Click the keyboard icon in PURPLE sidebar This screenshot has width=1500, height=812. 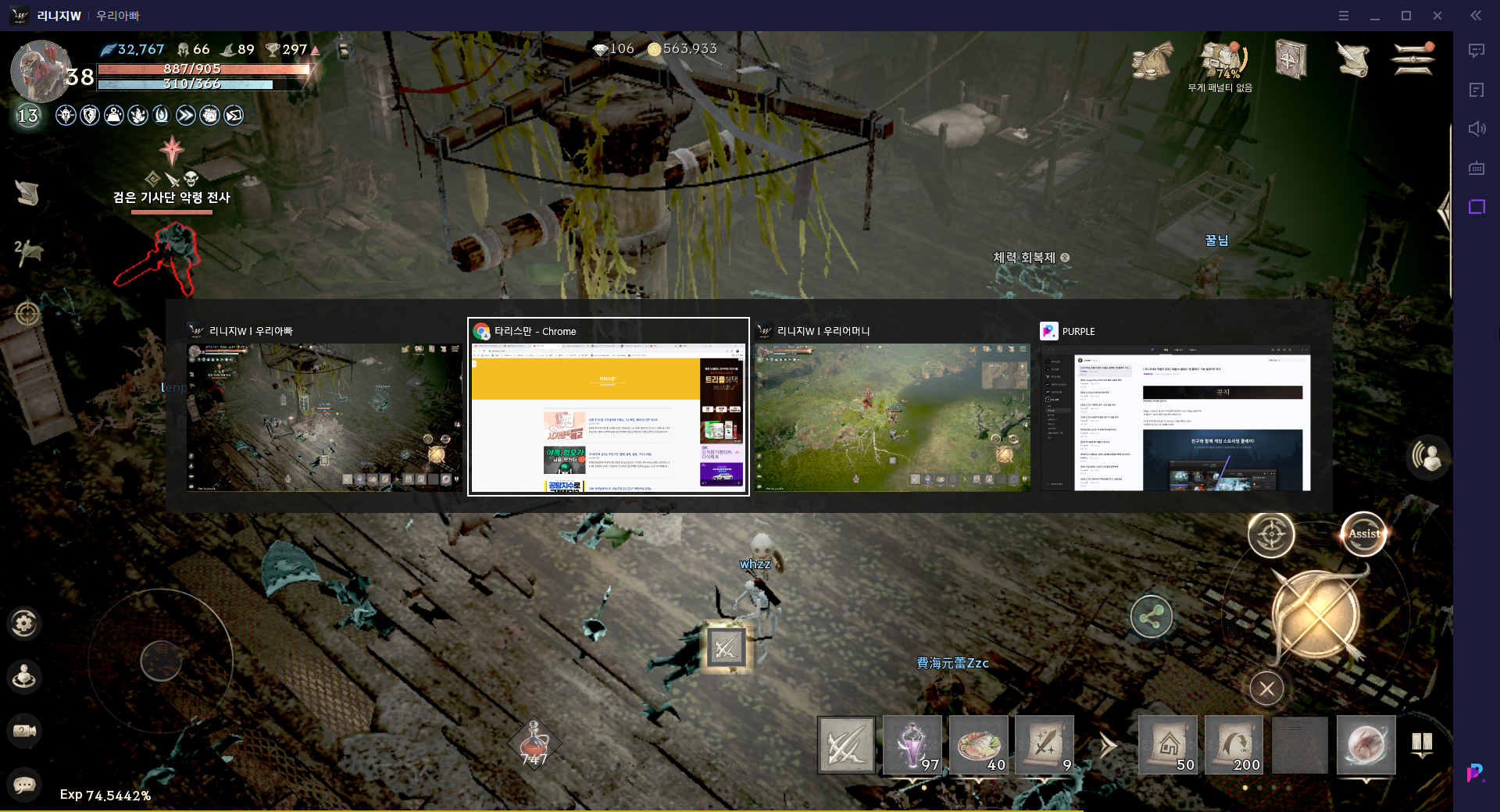[x=1477, y=168]
